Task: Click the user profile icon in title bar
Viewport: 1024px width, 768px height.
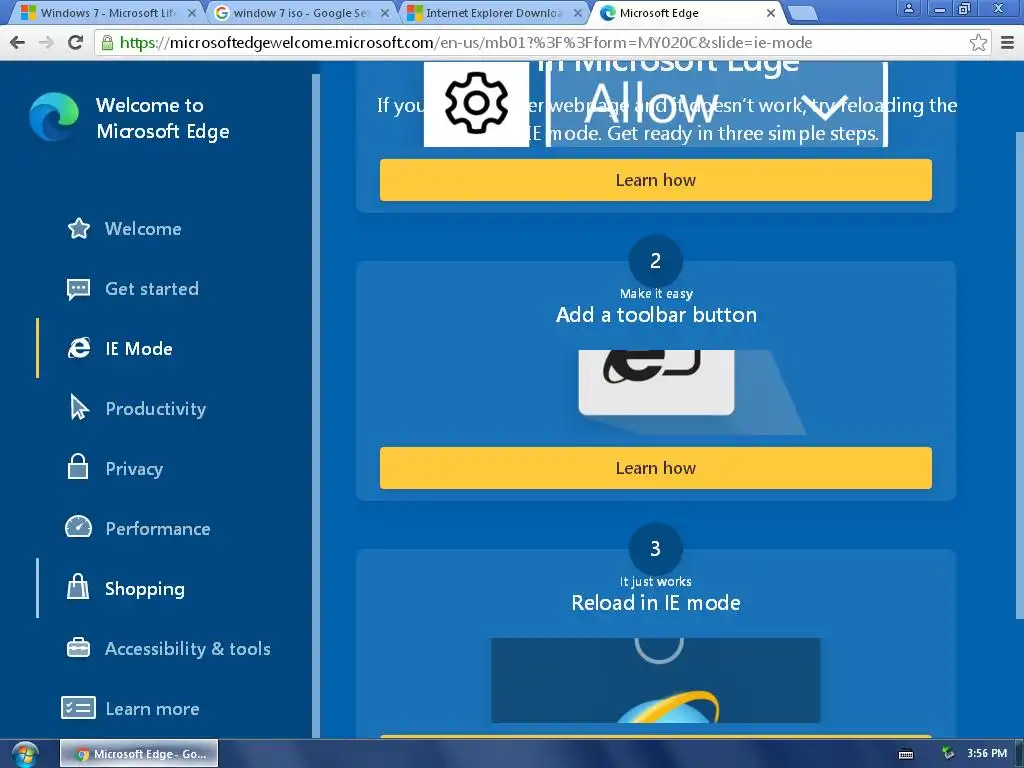Action: point(908,8)
